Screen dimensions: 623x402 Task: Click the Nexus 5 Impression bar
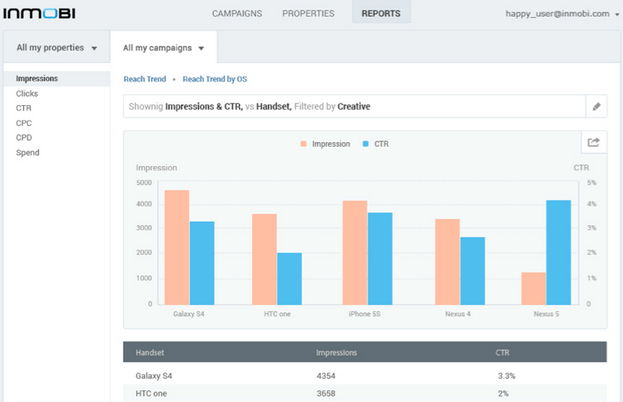tap(534, 289)
